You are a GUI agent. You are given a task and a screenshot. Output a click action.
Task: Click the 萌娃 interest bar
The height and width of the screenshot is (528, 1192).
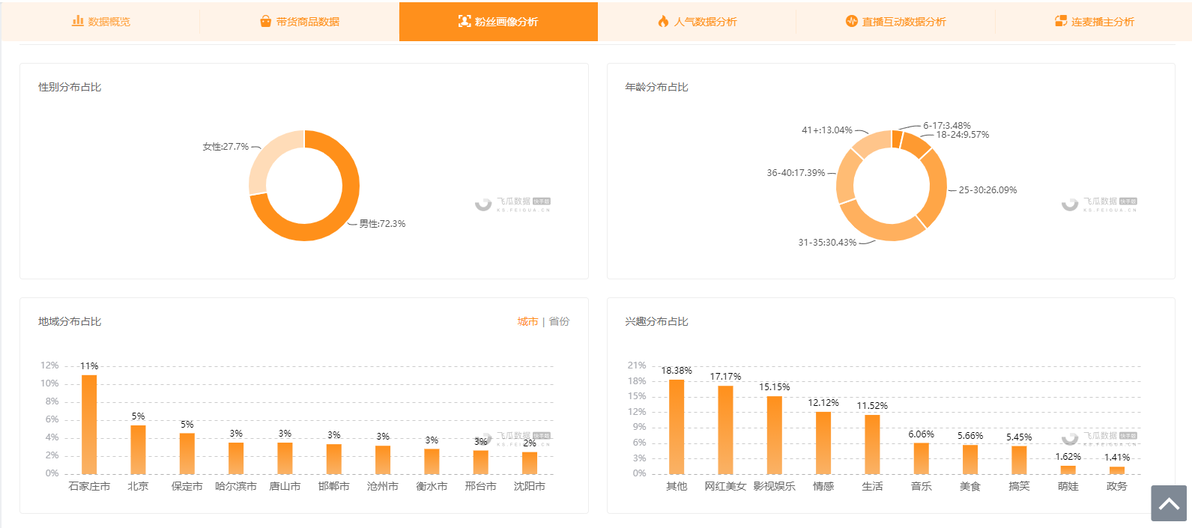pyautogui.click(x=1068, y=470)
